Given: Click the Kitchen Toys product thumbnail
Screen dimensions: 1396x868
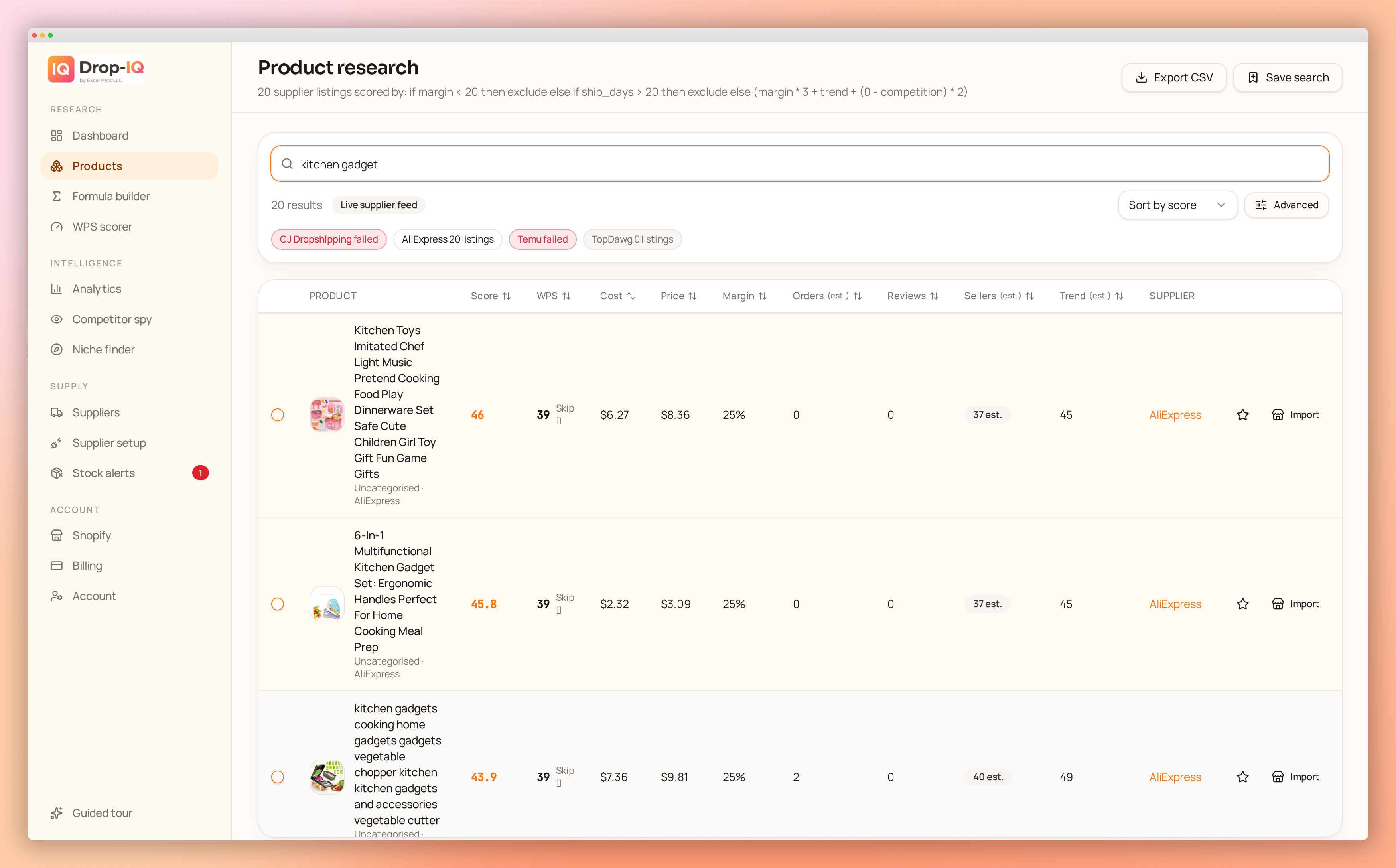Looking at the screenshot, I should 327,415.
